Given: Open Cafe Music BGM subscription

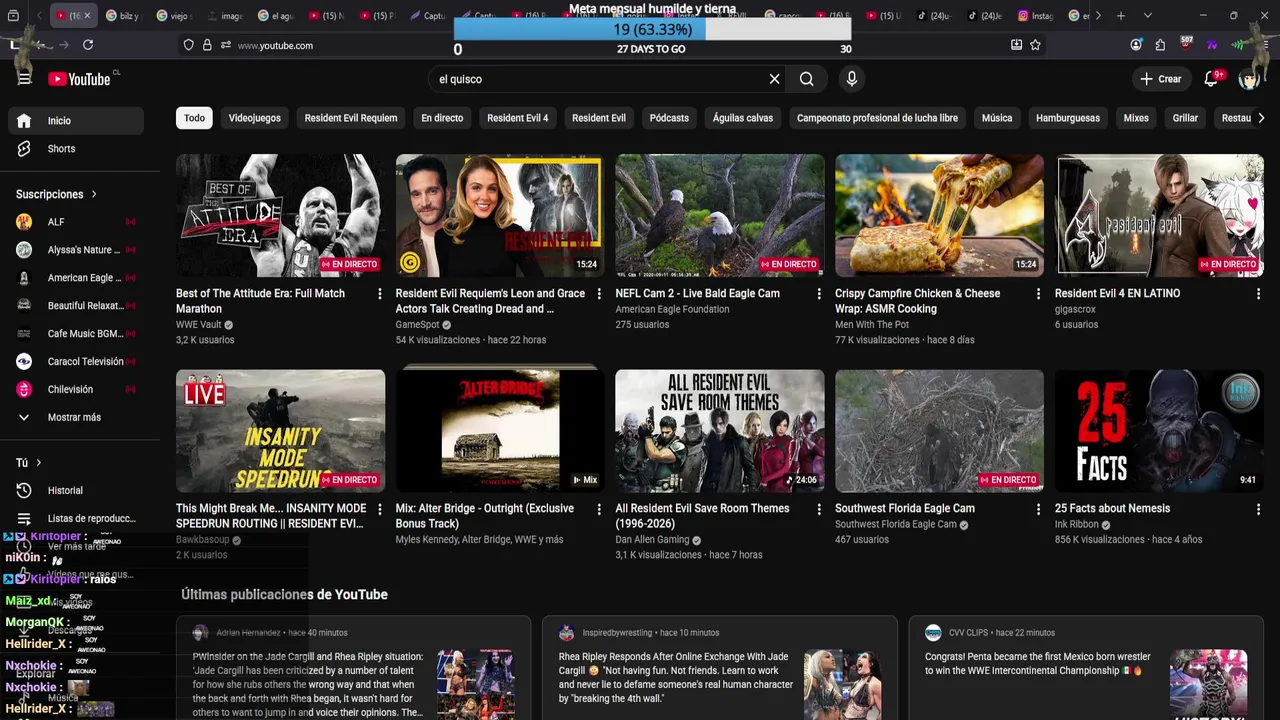Looking at the screenshot, I should (x=76, y=334).
